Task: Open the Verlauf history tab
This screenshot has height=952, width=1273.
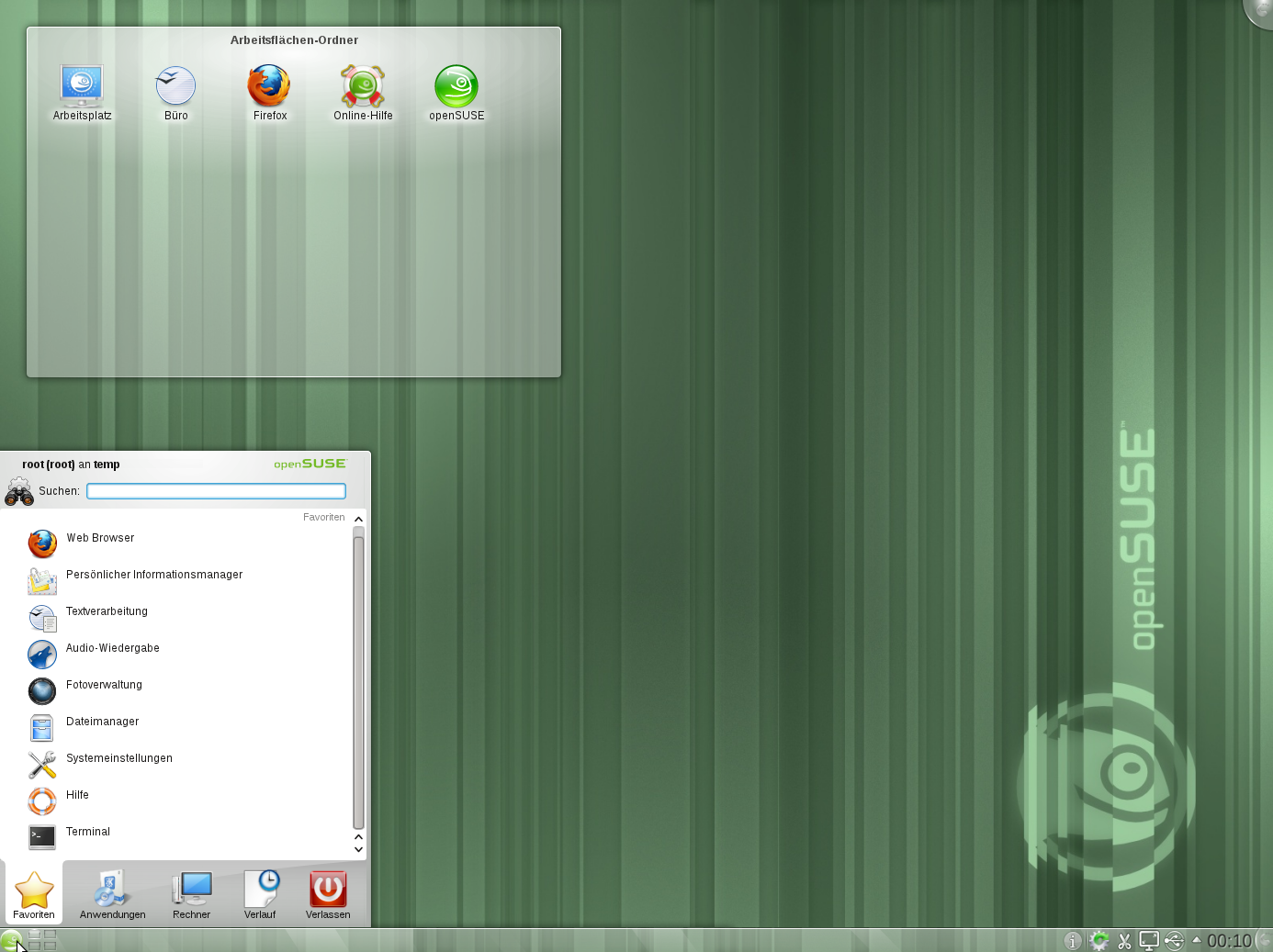Action: coord(260,895)
